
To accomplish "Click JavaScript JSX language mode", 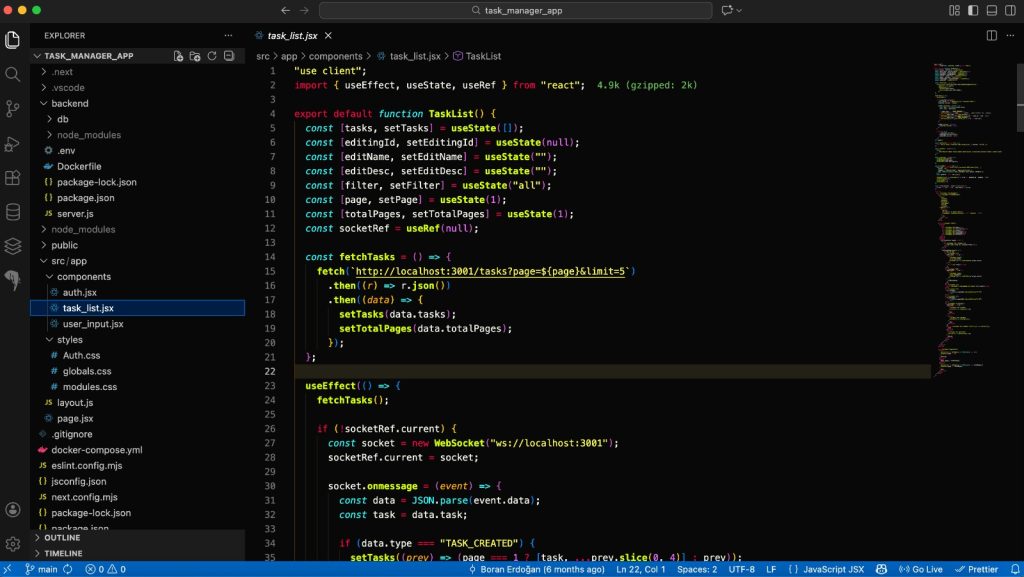I will 832,569.
